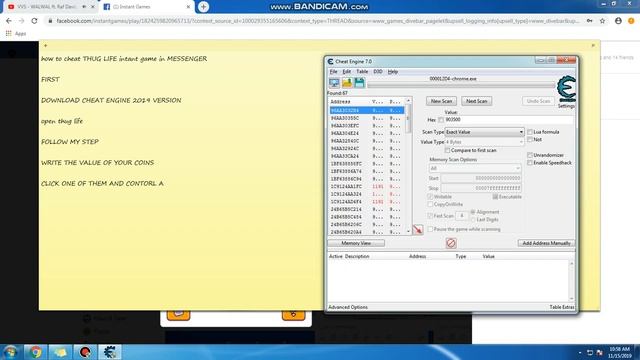Click the scan Value input field
The image size is (640, 360).
click(x=509, y=120)
